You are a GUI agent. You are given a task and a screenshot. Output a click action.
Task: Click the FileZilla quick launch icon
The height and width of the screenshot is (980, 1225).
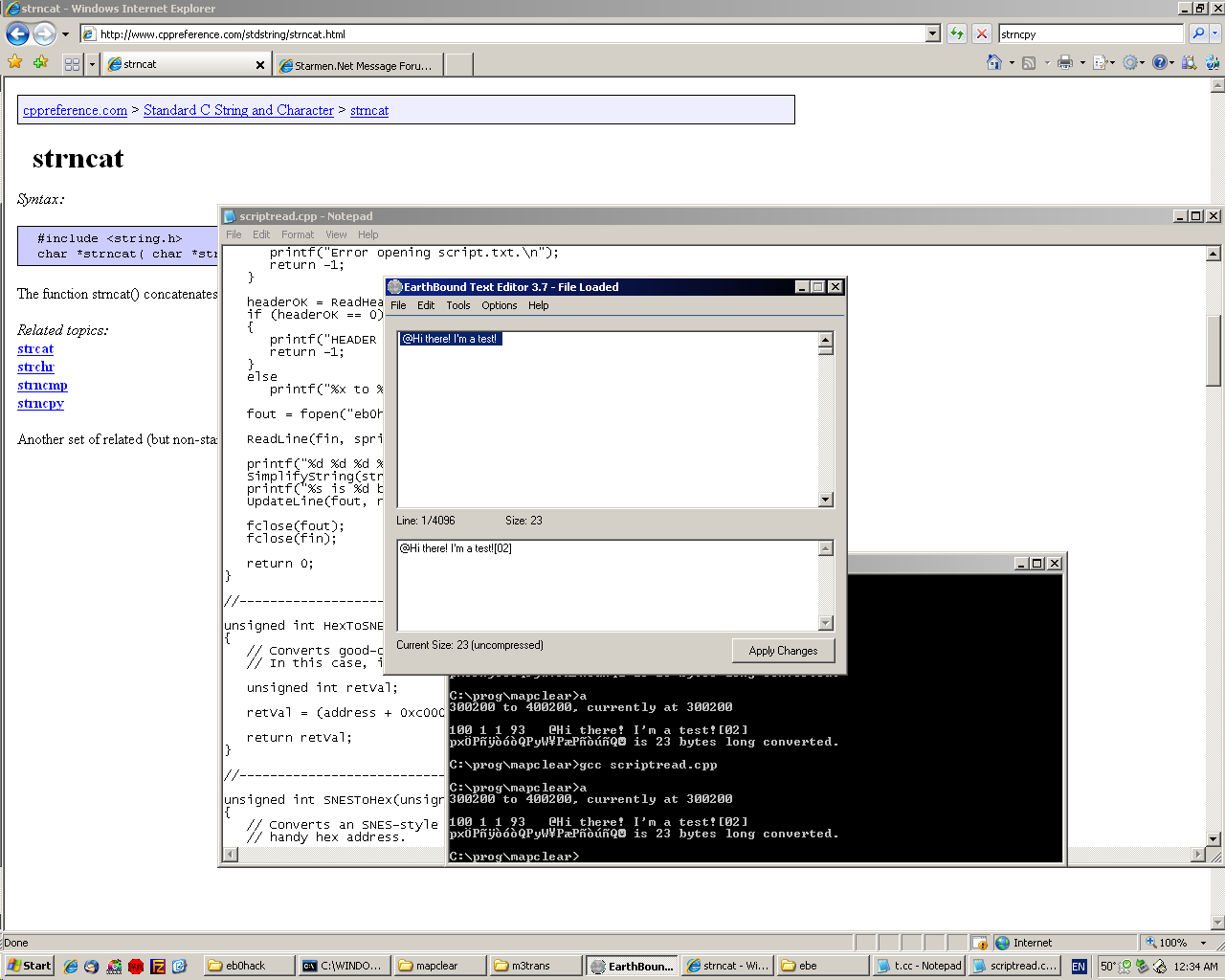click(158, 966)
